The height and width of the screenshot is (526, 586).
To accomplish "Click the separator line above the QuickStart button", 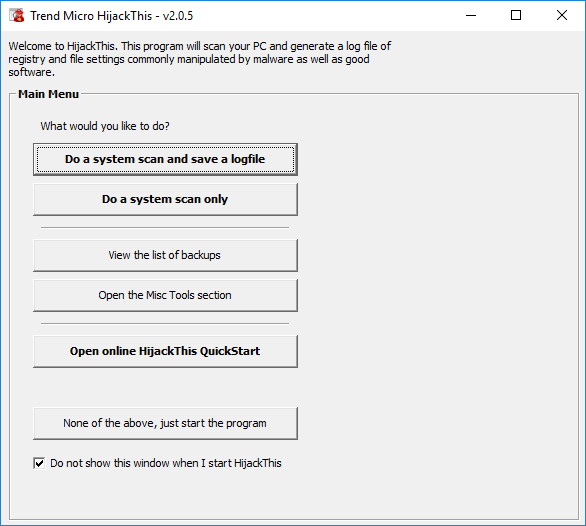I will pyautogui.click(x=165, y=324).
